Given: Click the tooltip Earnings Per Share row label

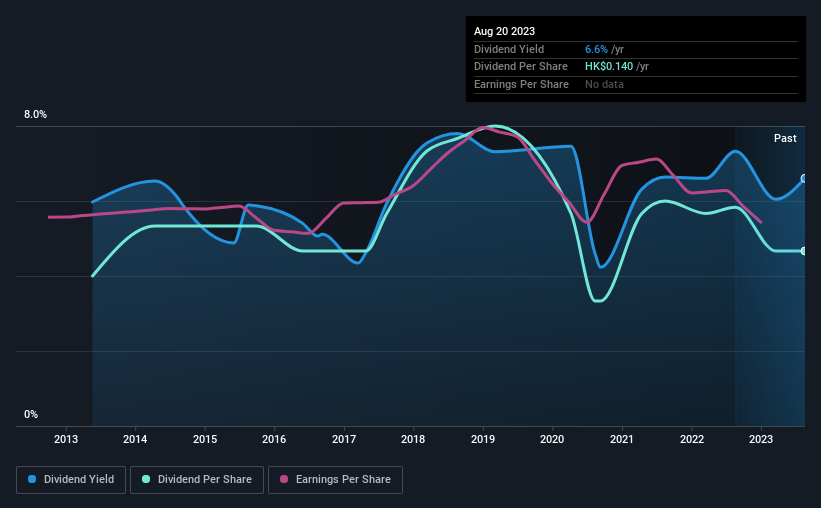Looking at the screenshot, I should 521,84.
